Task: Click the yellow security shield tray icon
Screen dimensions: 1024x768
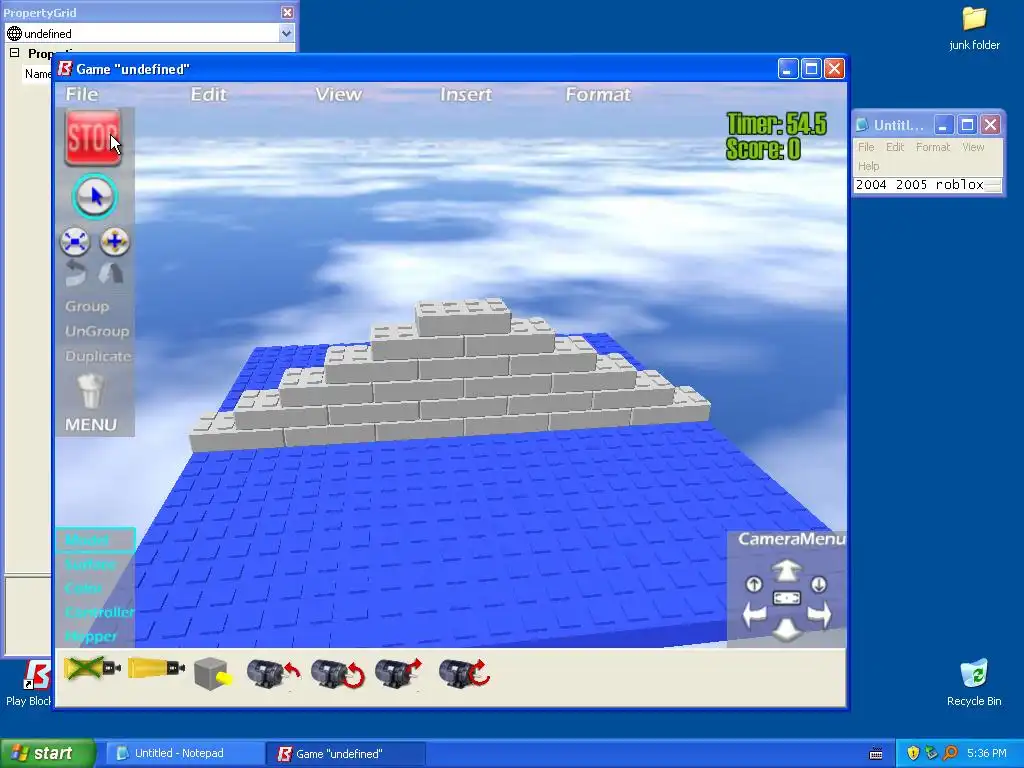Action: coord(913,753)
